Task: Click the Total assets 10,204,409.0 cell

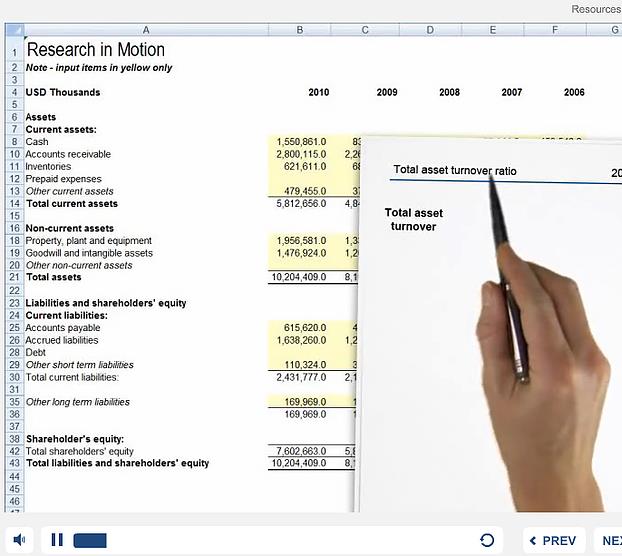Action: (x=300, y=277)
